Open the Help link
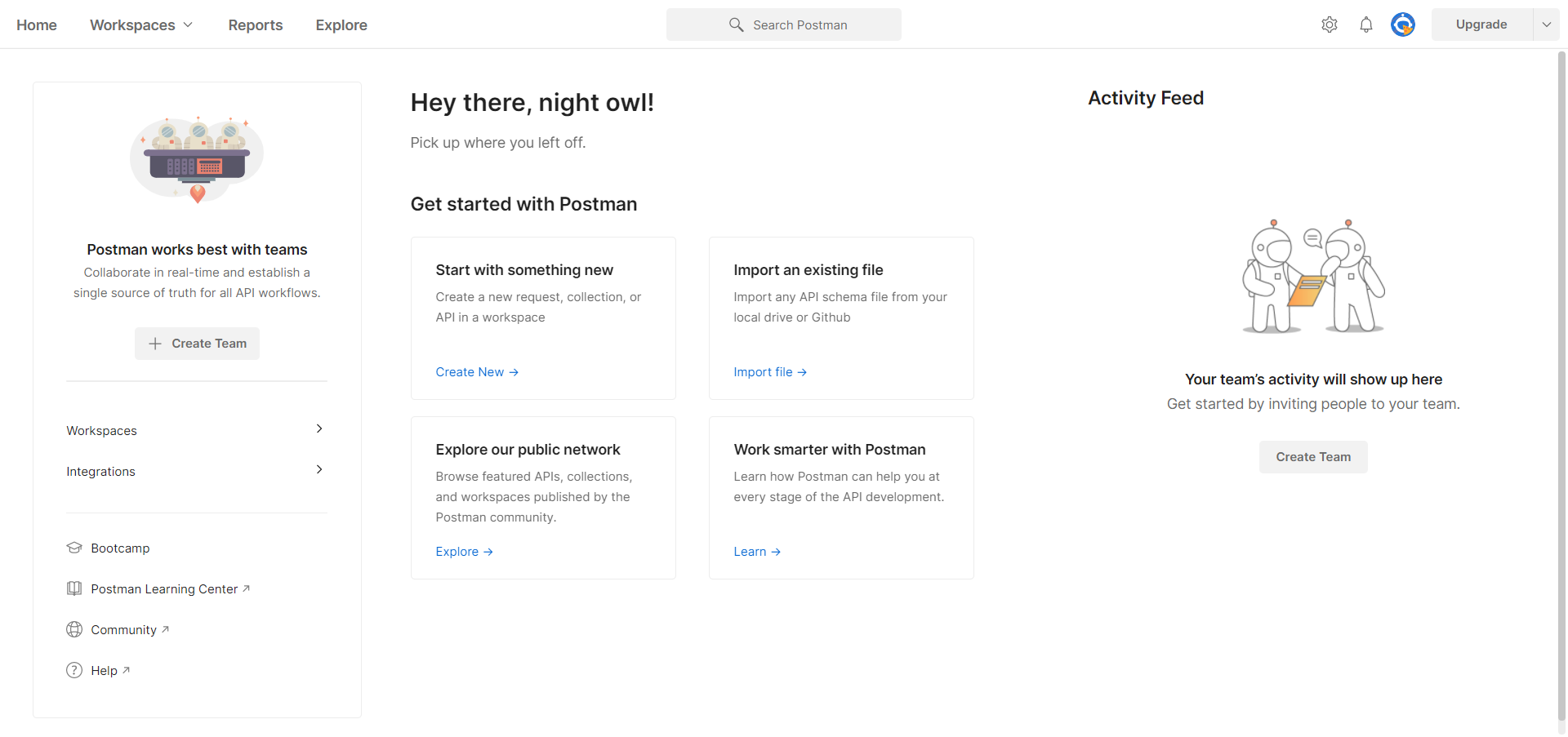Viewport: 1568px width, 737px height. (104, 670)
